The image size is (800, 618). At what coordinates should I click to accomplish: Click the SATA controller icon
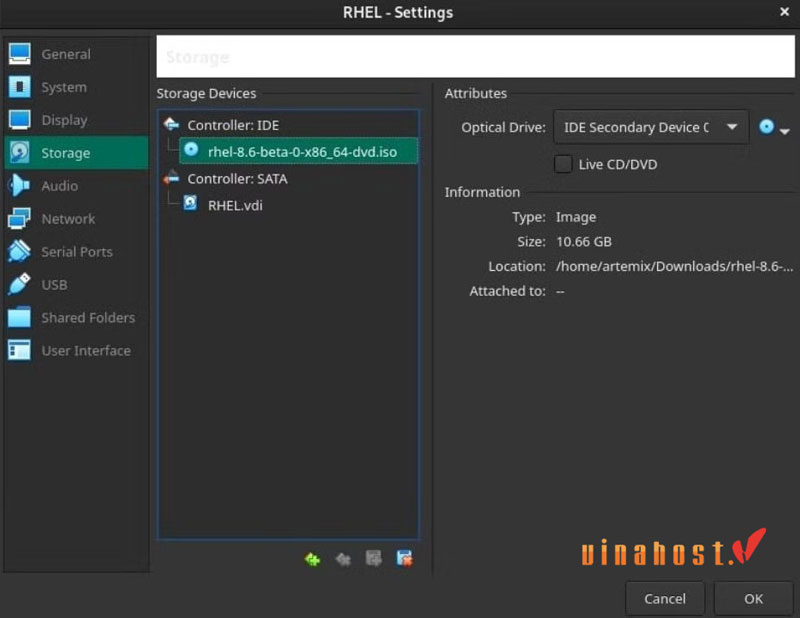click(171, 178)
